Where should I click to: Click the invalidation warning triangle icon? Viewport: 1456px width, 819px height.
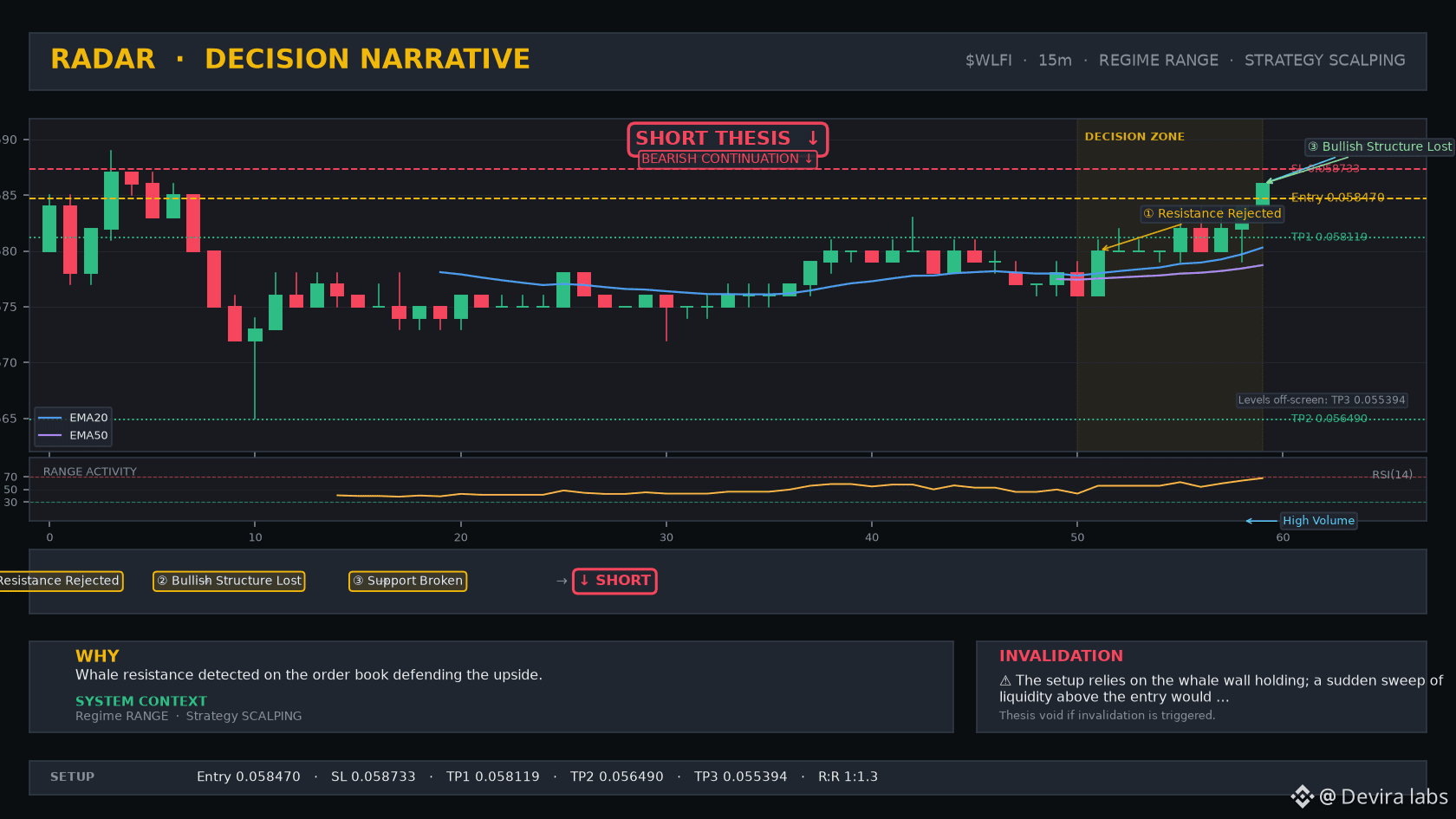tap(1005, 681)
